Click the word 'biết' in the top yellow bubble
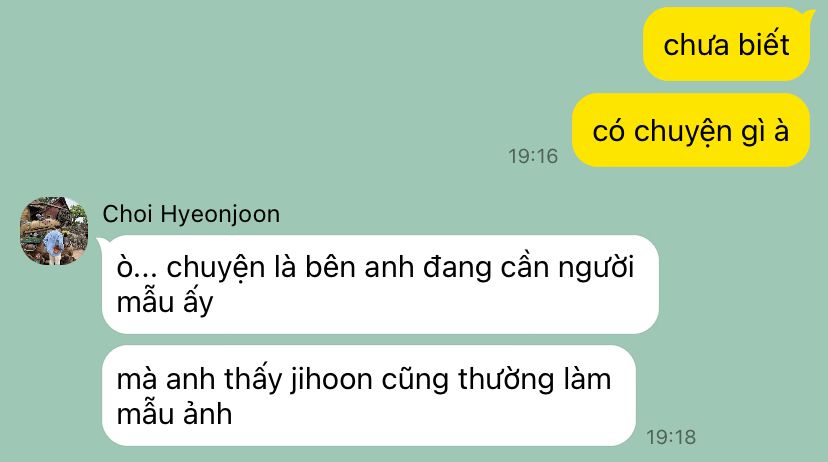Screen dimensions: 828x462 (x=764, y=44)
